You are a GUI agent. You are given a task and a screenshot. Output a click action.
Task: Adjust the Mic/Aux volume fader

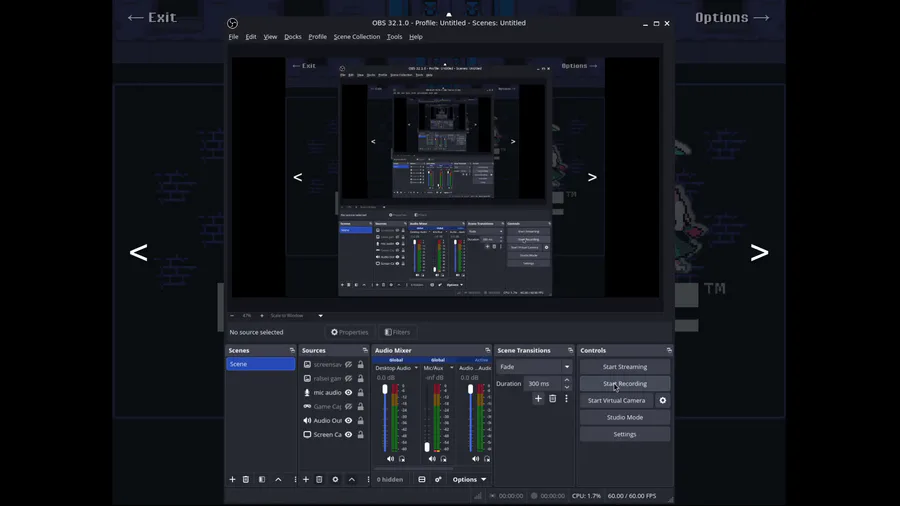tap(426, 447)
